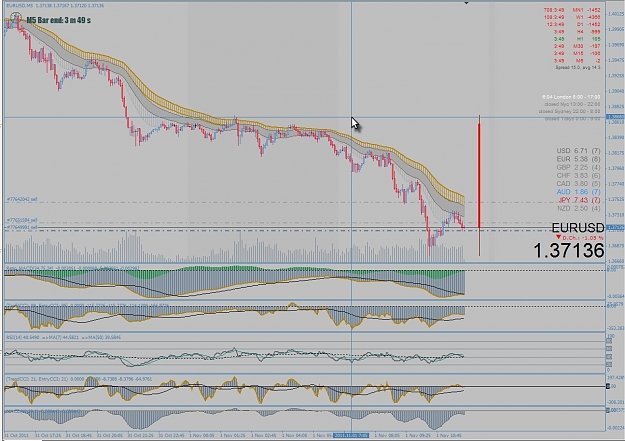Click the EUR 5.38 strength row
The image size is (625, 441).
[578, 159]
